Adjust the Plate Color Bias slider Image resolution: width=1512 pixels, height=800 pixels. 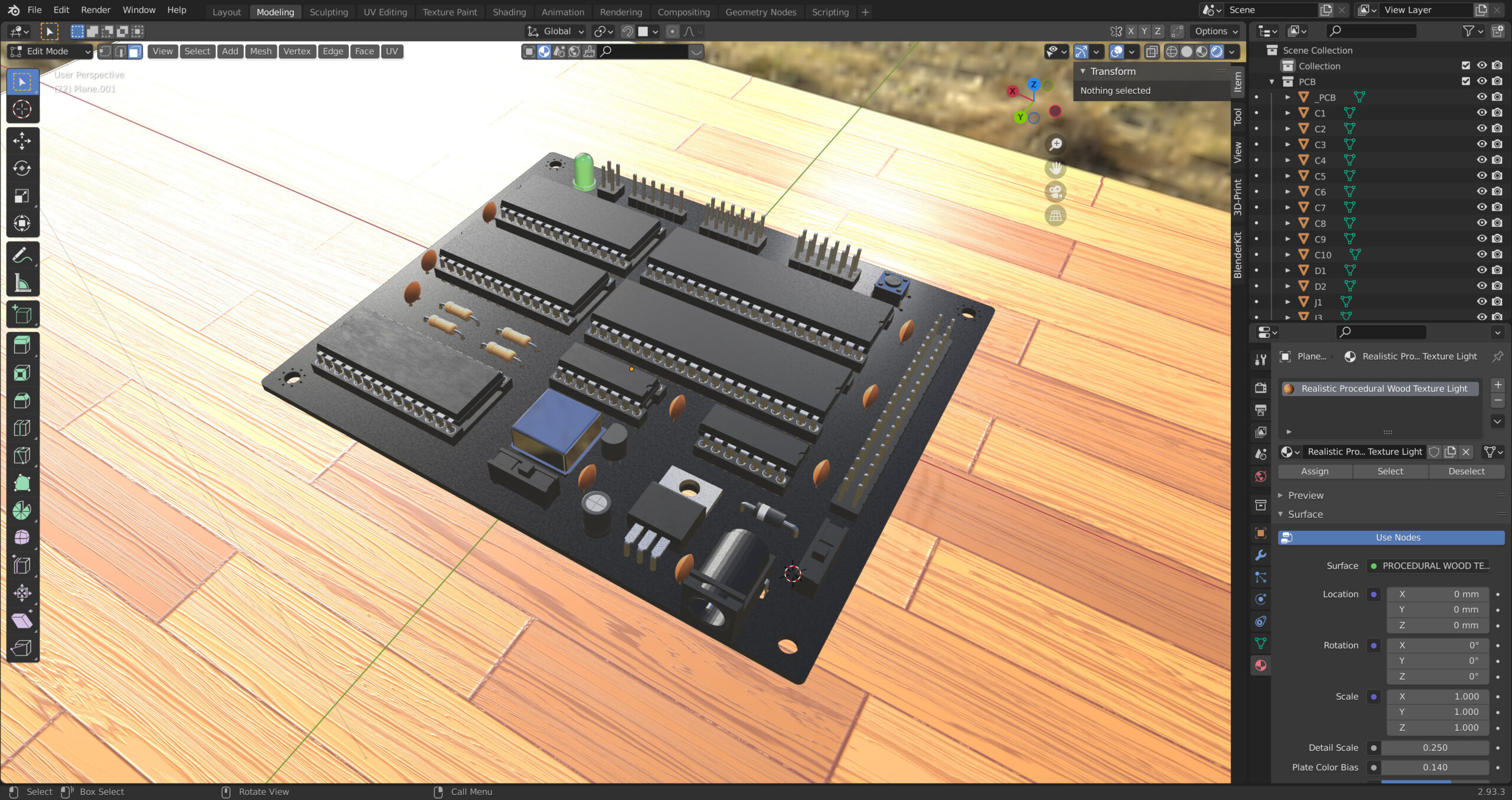pyautogui.click(x=1434, y=768)
